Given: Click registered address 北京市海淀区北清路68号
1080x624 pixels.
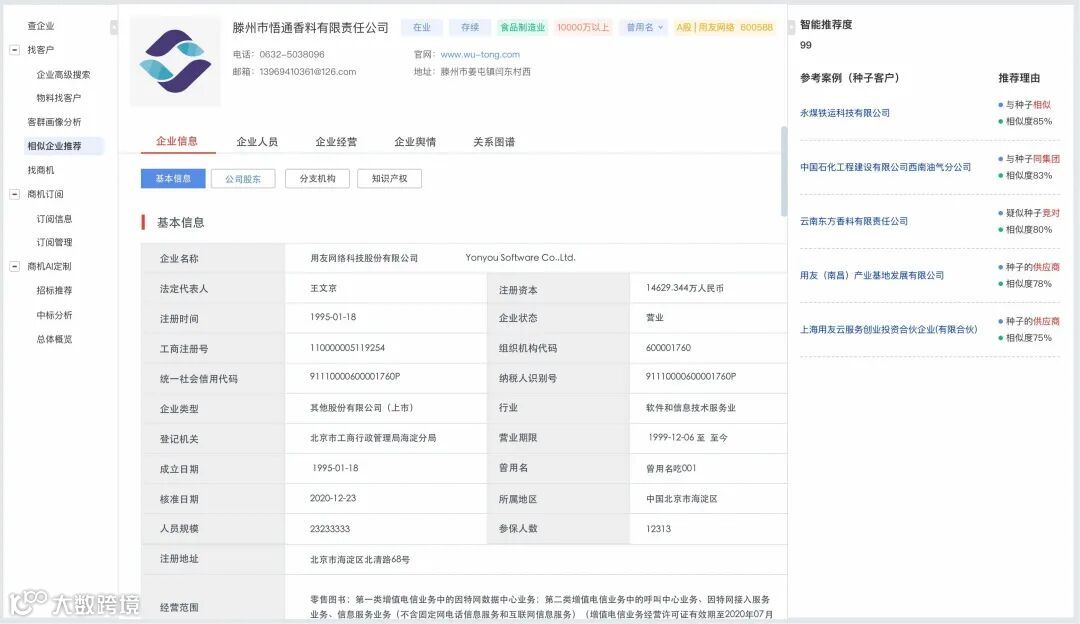Looking at the screenshot, I should point(360,560).
